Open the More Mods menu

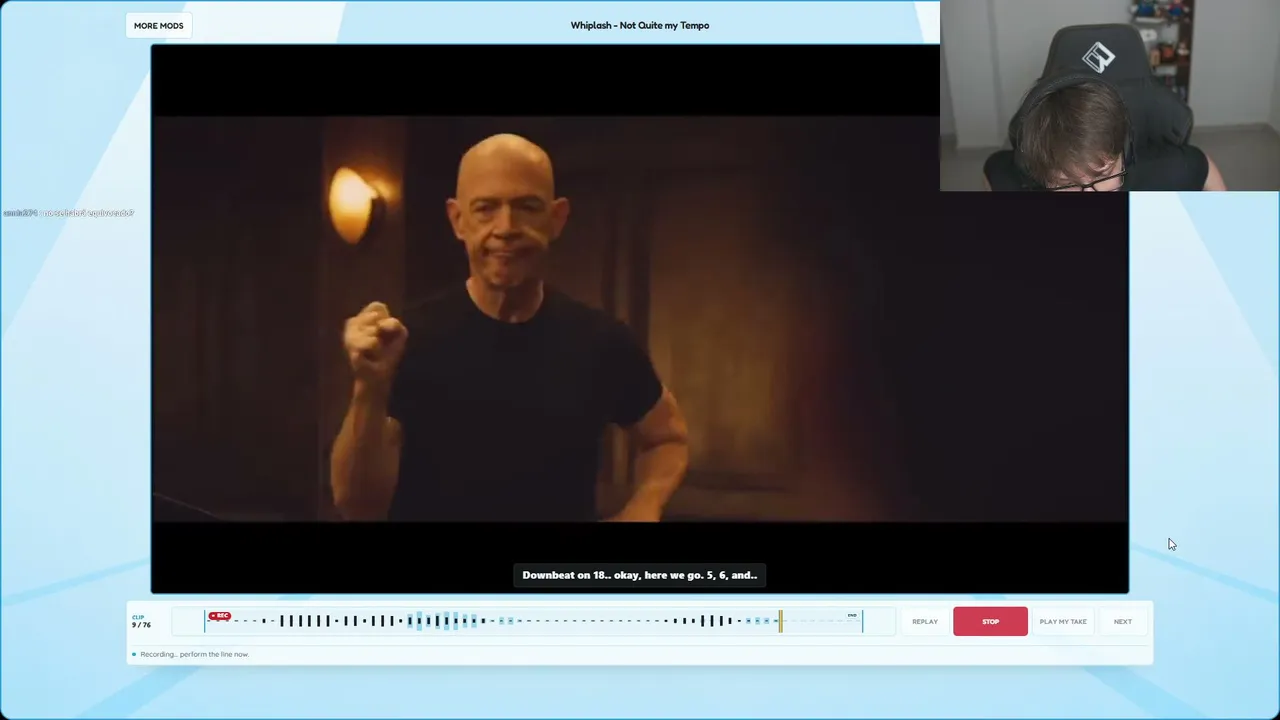158,25
